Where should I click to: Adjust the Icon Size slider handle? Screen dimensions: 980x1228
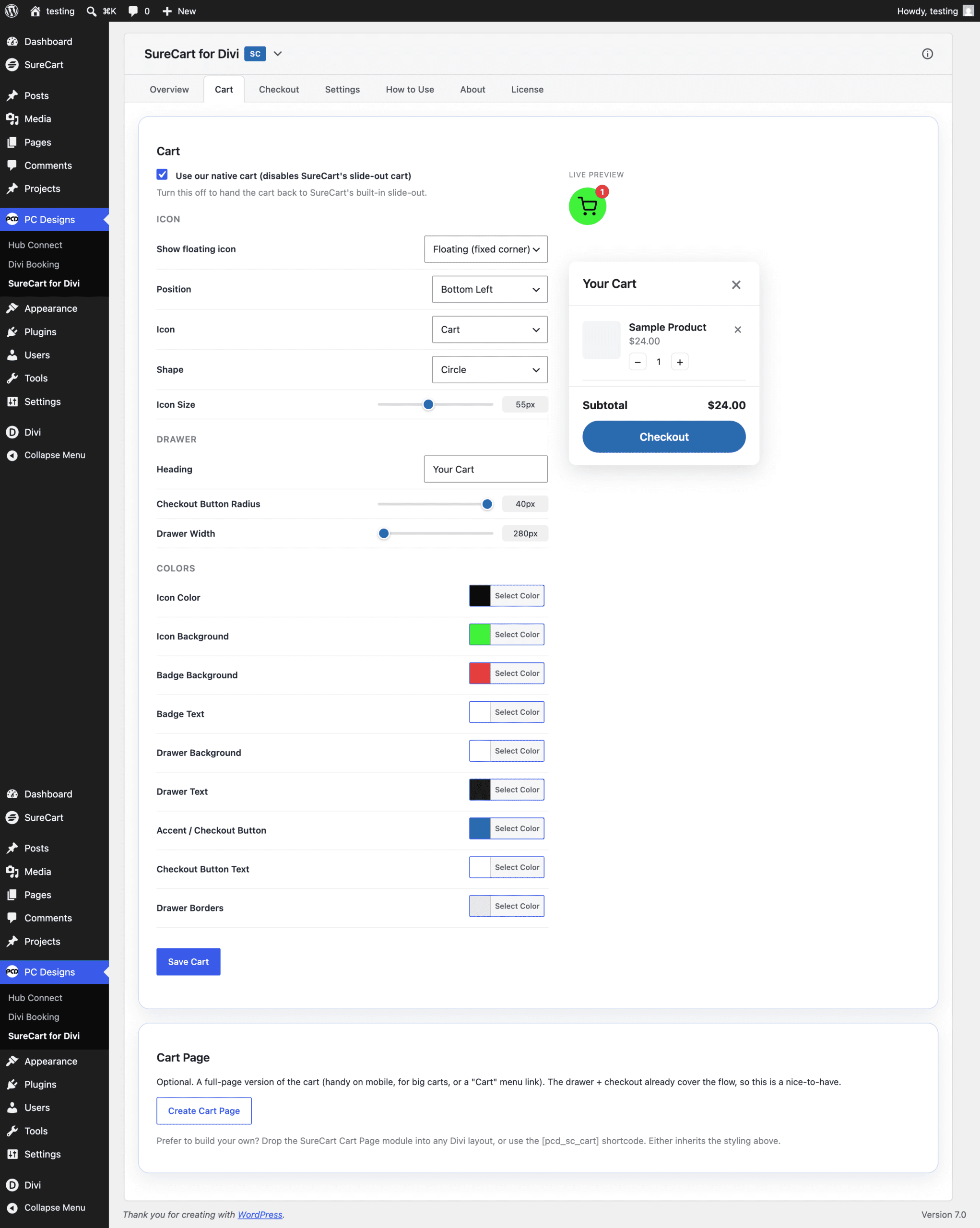click(428, 404)
